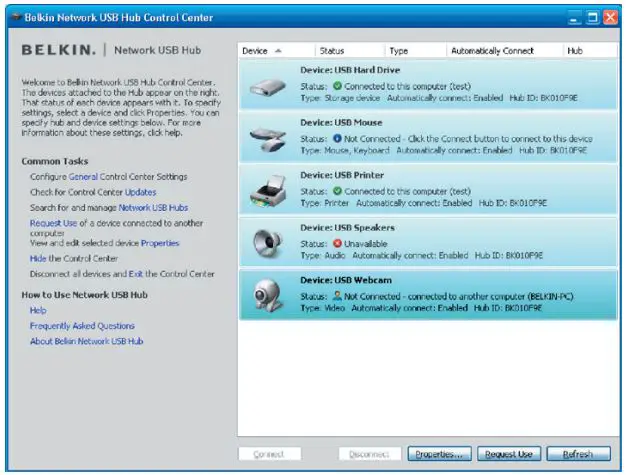Viewport: 626px width, 475px height.
Task: Click the greyed-out Disconnect button
Action: [370, 454]
